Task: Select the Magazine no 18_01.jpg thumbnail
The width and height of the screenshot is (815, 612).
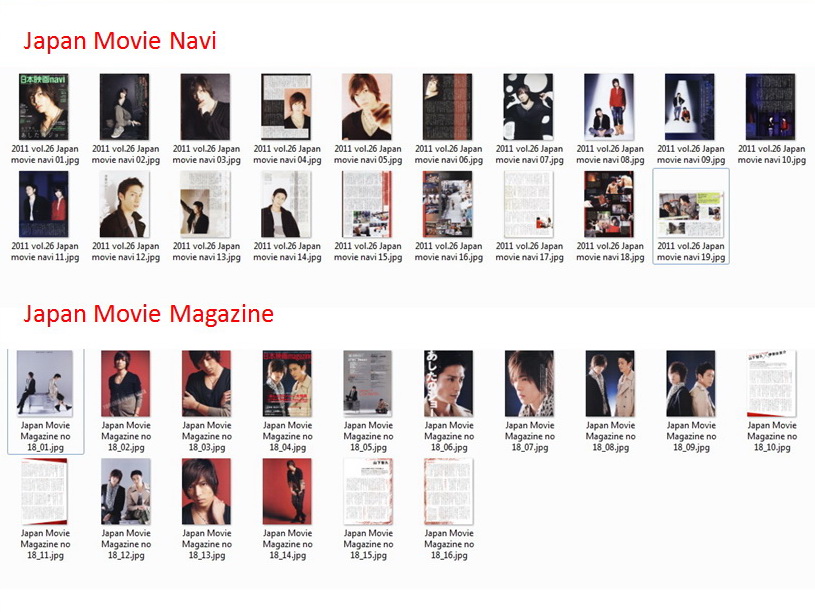Action: click(45, 383)
